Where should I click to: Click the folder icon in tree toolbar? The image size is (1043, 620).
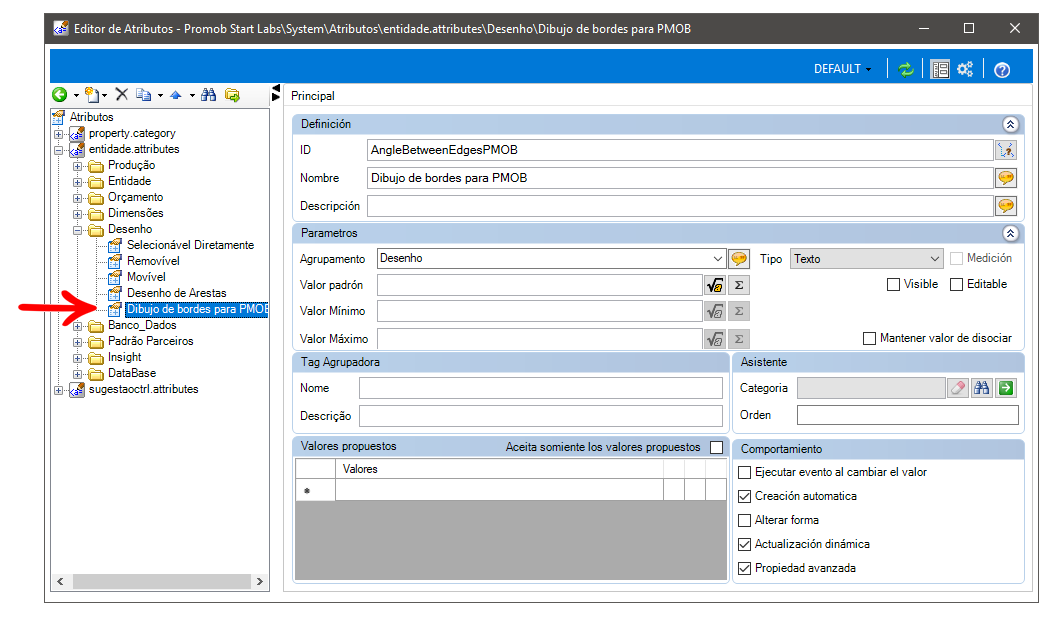232,95
